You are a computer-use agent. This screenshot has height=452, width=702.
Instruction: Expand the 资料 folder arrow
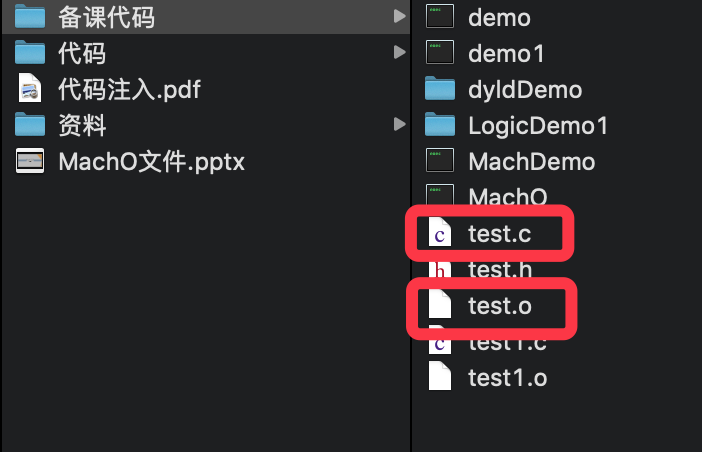[x=399, y=125]
